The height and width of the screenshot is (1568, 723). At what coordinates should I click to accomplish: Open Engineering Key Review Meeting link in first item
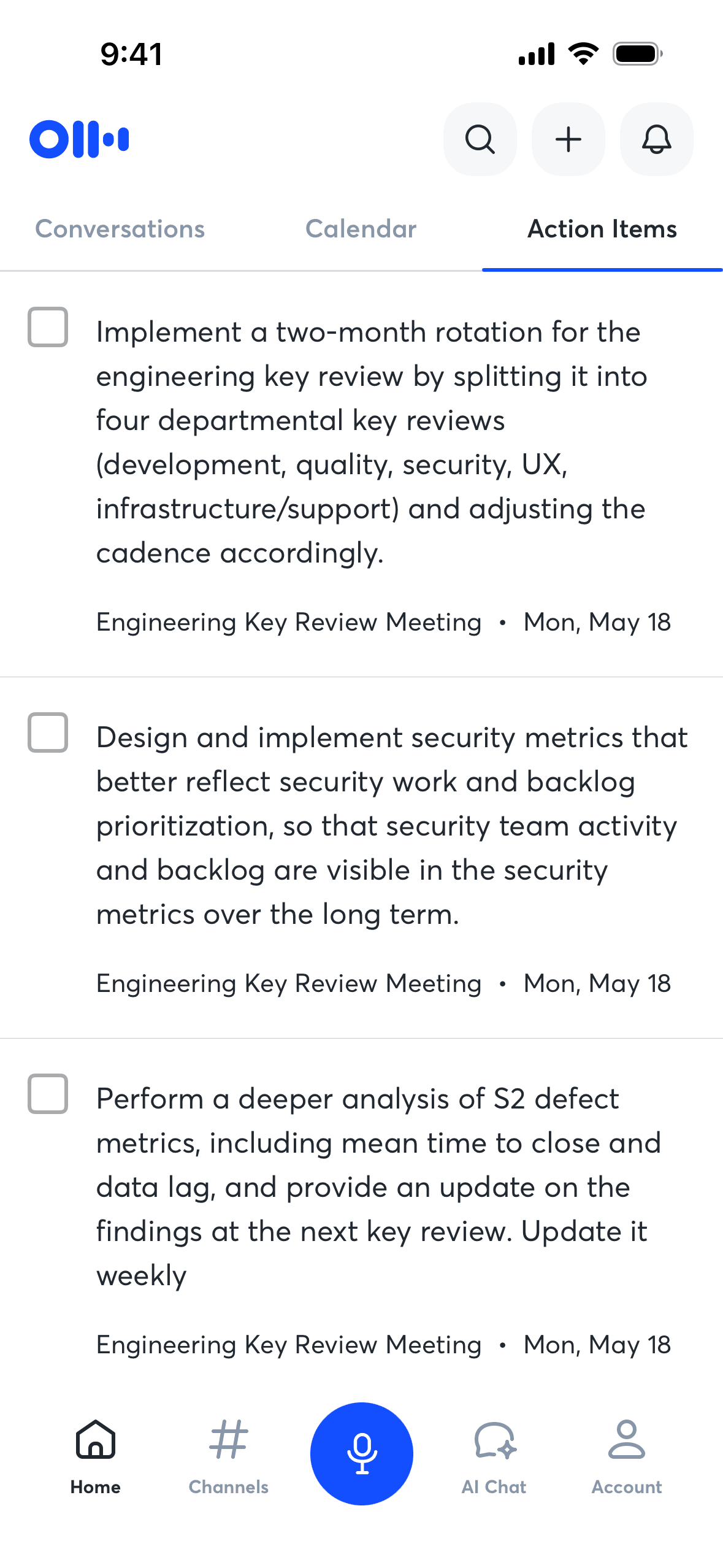(289, 622)
